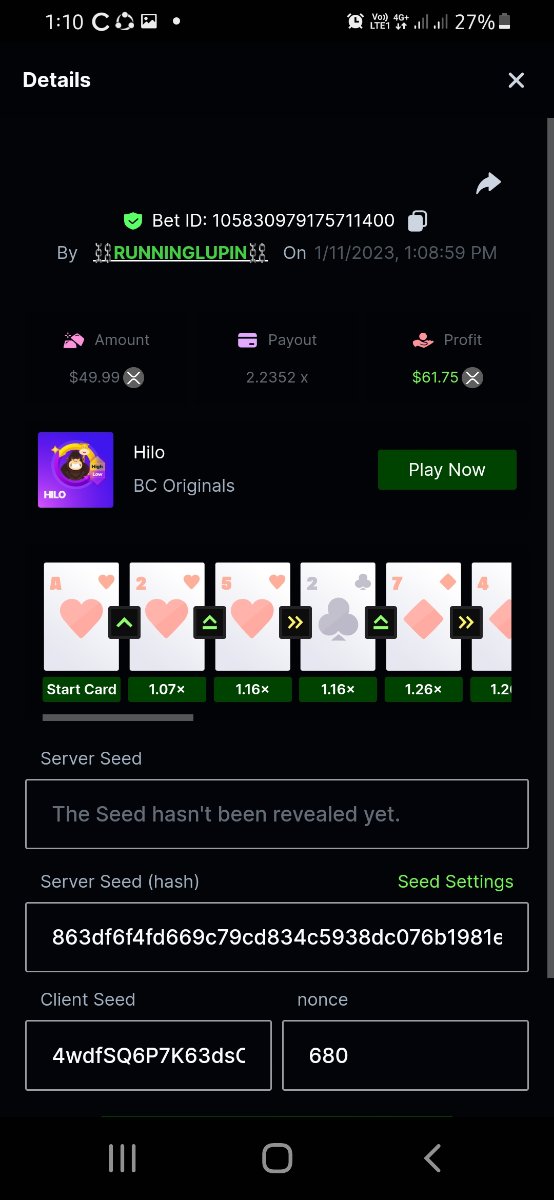The height and width of the screenshot is (1200, 554).
Task: Click the Client Seed field
Action: (x=148, y=1055)
